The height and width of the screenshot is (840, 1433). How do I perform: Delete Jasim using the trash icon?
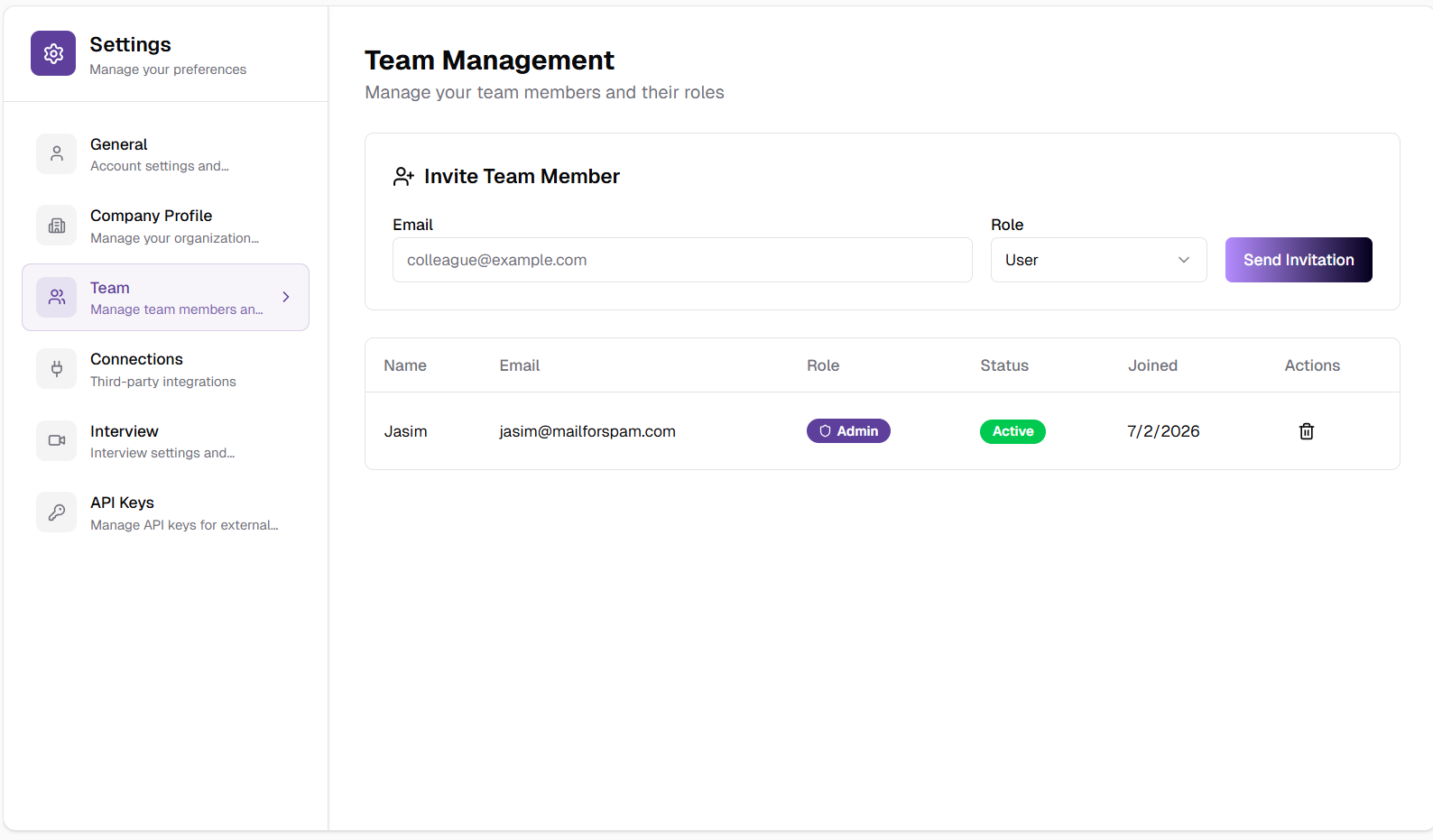1306,431
